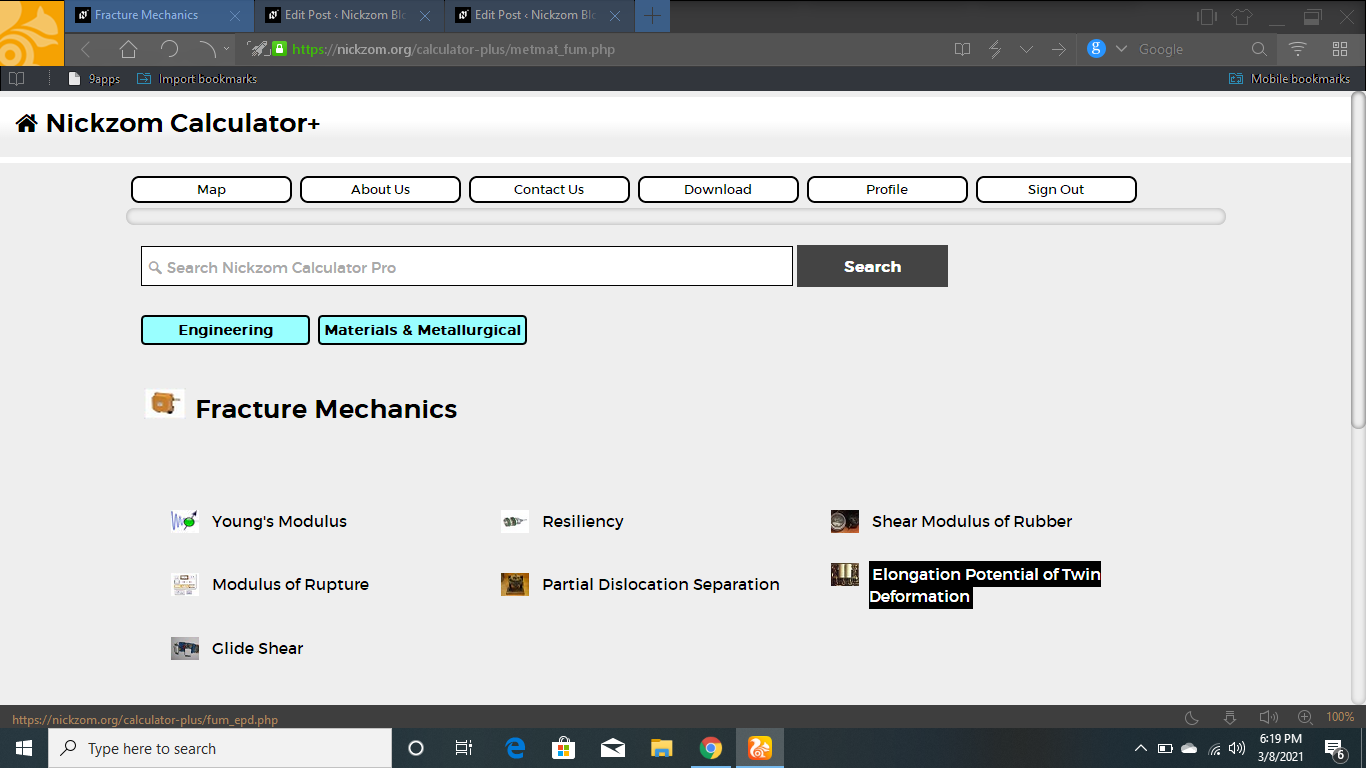Click the T-shirt skin icon in title bar
1366x768 pixels.
point(1242,16)
